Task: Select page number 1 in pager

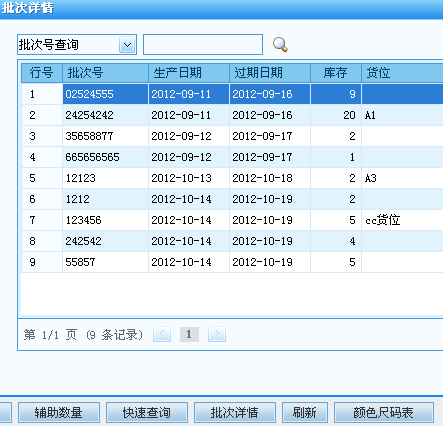Action: (189, 334)
